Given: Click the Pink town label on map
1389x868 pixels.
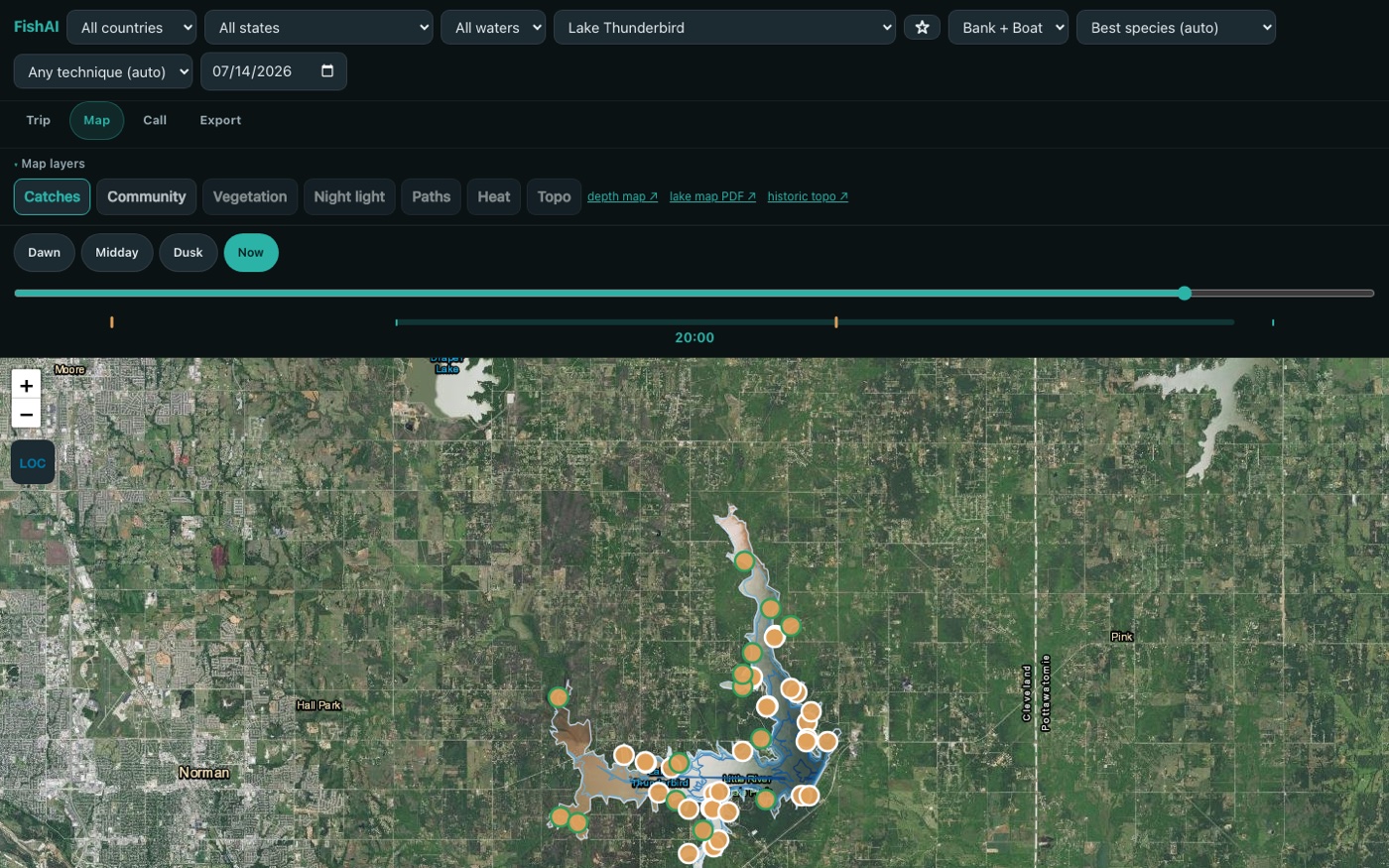Looking at the screenshot, I should point(1122,637).
